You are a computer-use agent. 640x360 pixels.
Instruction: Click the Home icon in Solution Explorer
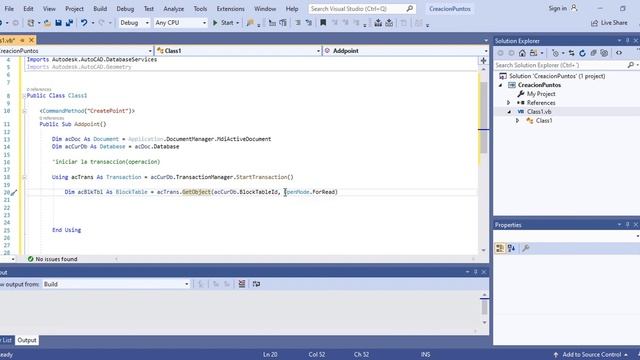coord(522,53)
